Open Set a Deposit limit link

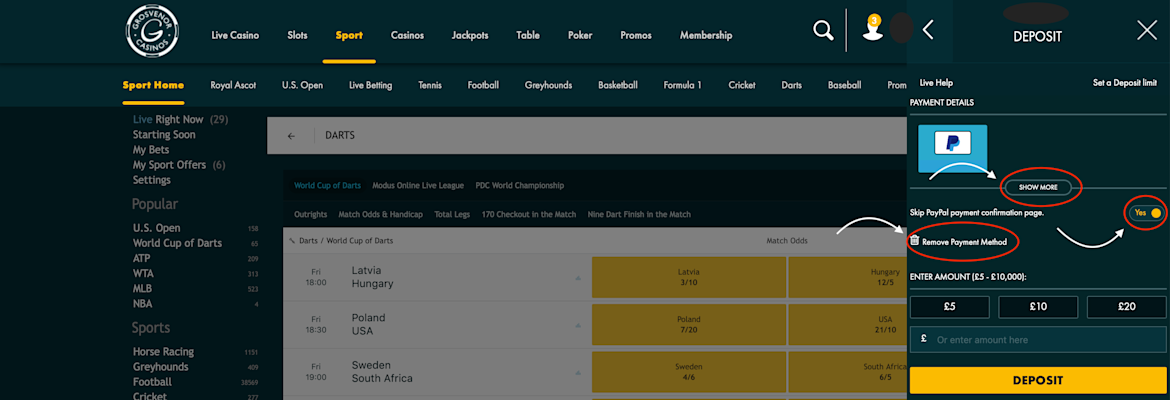coord(1124,83)
